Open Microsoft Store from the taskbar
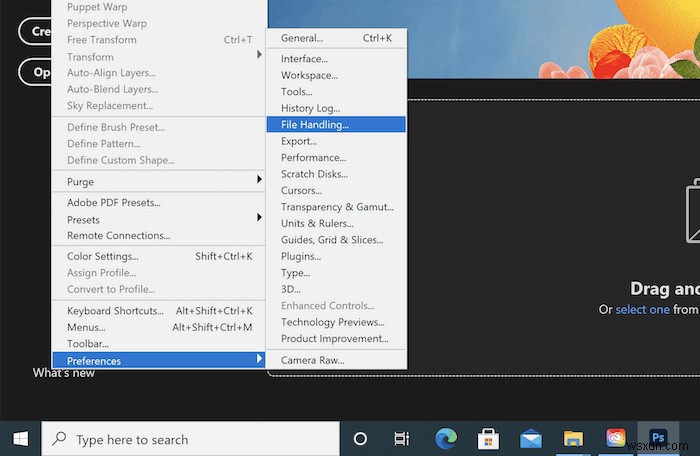This screenshot has height=456, width=700. coord(488,439)
